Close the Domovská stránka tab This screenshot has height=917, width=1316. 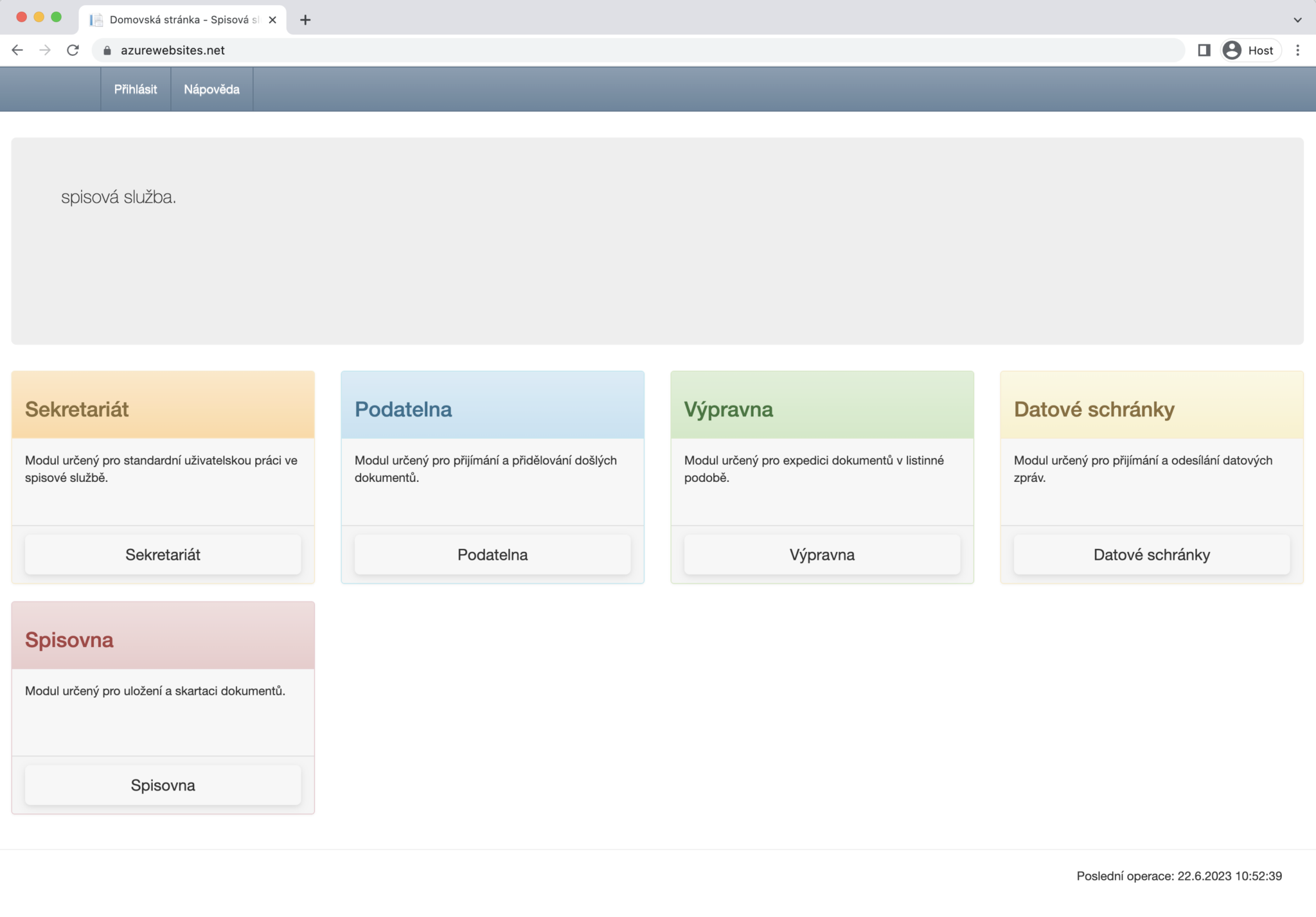pyautogui.click(x=272, y=20)
